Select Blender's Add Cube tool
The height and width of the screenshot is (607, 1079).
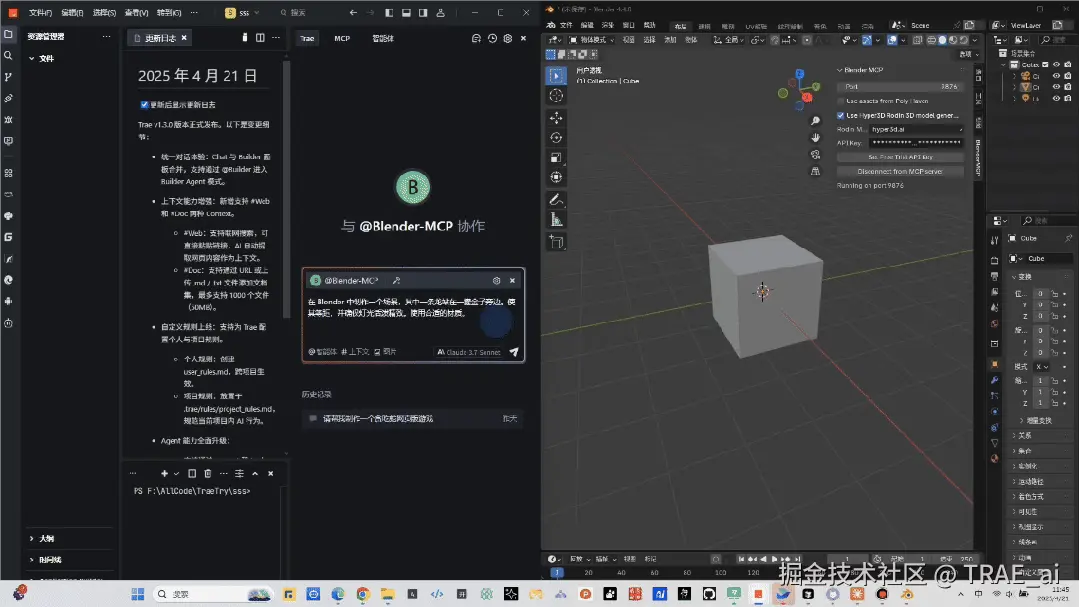(x=556, y=242)
